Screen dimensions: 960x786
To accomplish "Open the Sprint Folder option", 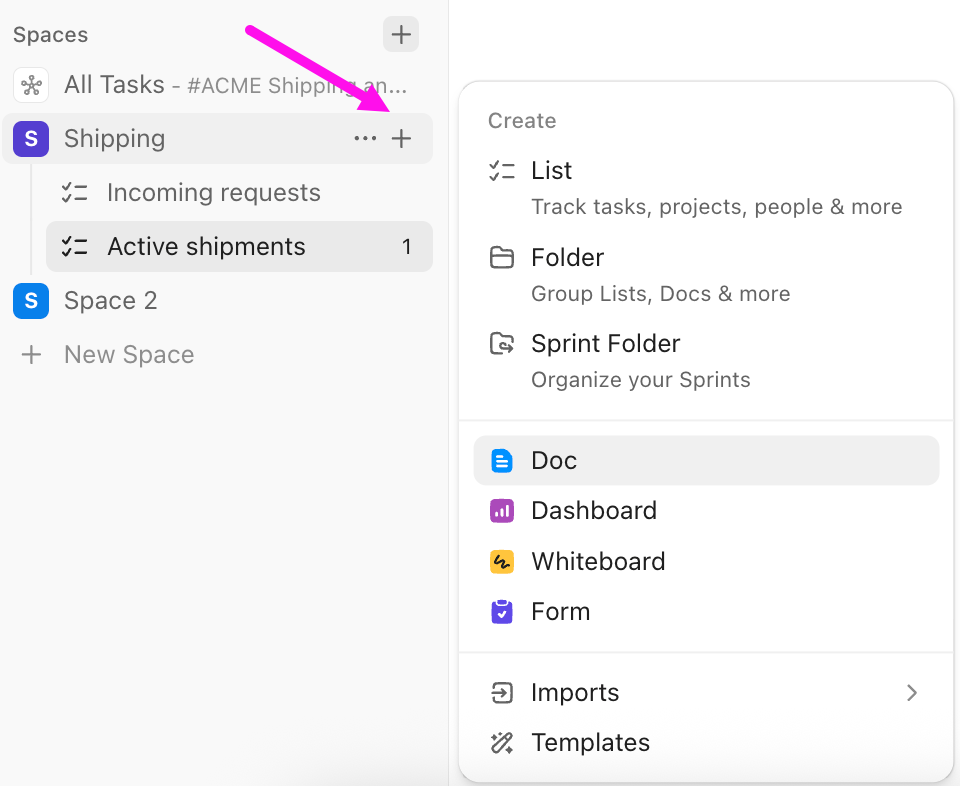I will (501, 343).
